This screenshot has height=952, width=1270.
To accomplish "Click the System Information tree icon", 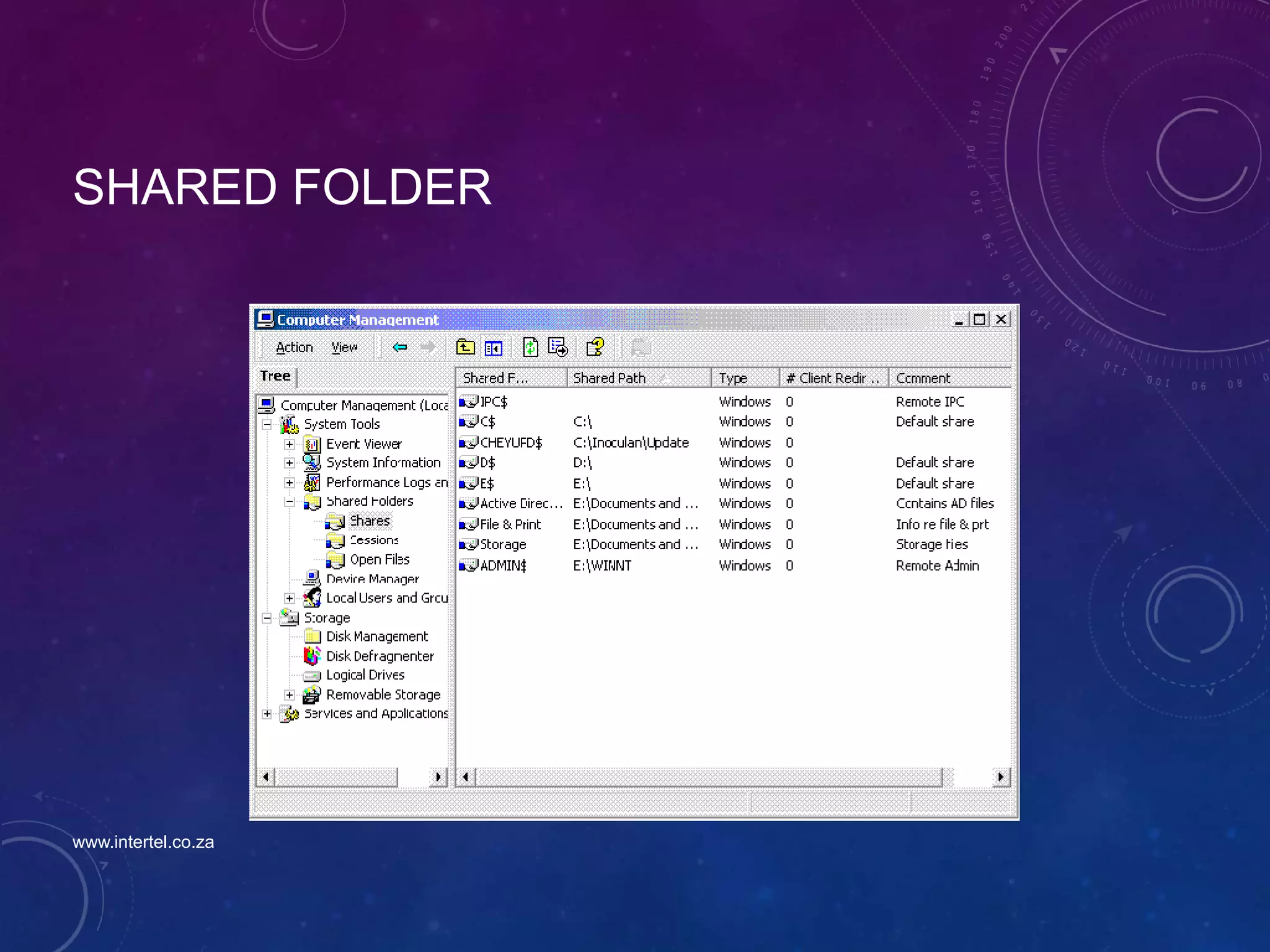I will tap(312, 463).
